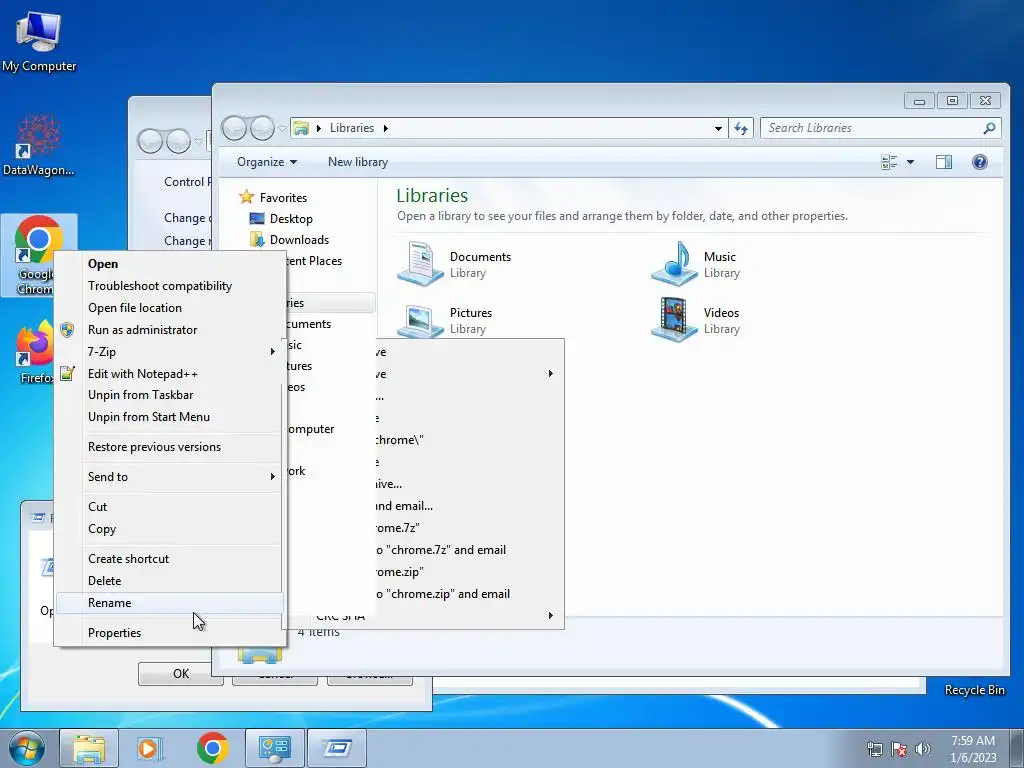Click the Back arrow in Libraries window
Screen dimensions: 1024x768
(x=234, y=128)
